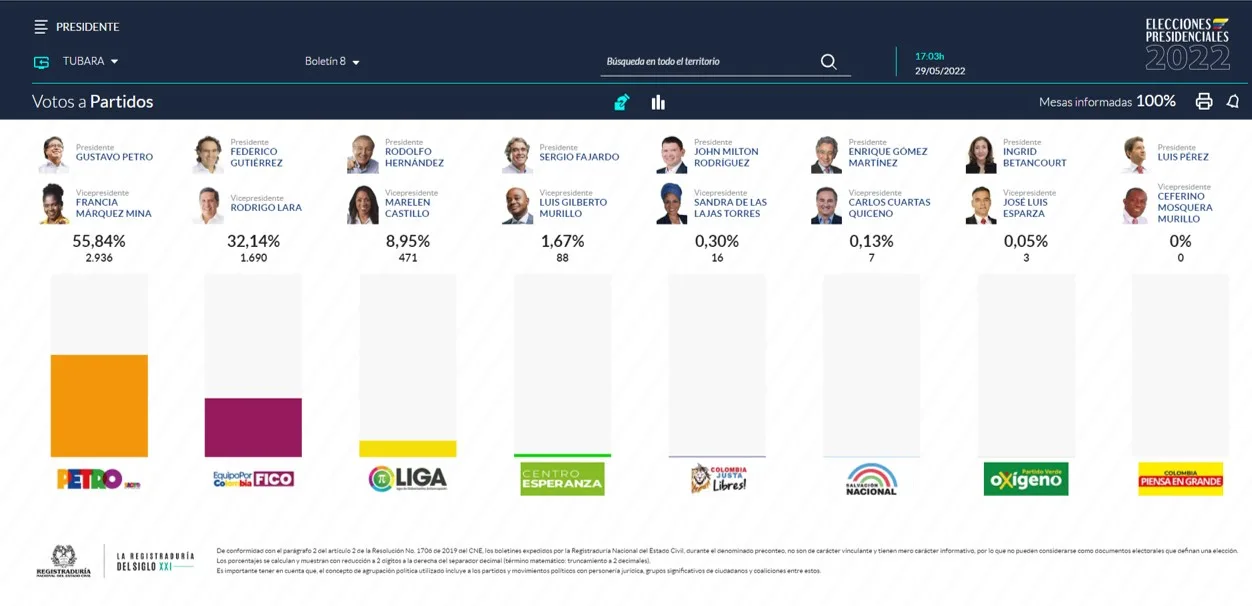Click the magenta Fico results bar

click(253, 428)
